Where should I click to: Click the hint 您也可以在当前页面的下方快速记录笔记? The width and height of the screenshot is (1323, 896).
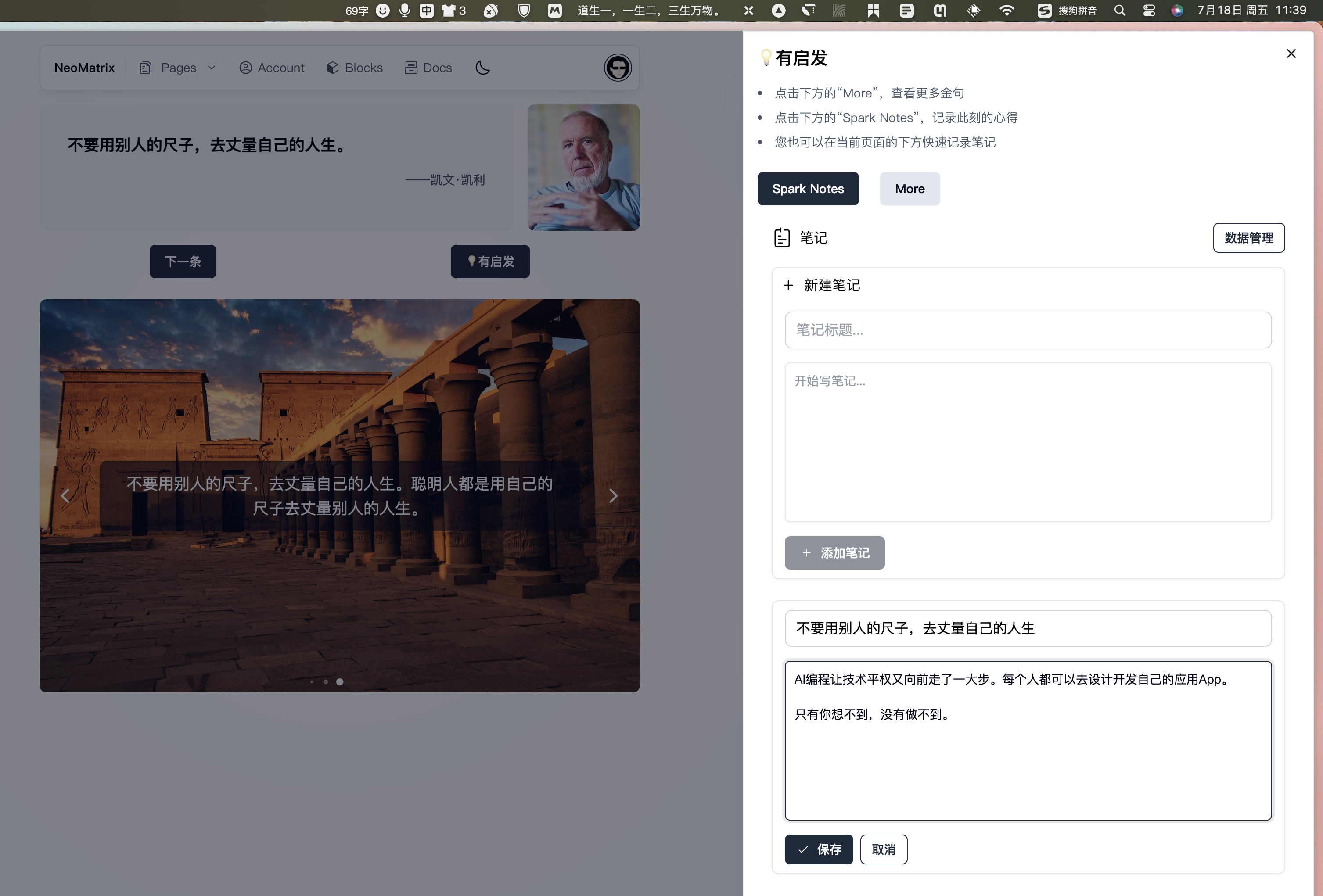tap(885, 142)
